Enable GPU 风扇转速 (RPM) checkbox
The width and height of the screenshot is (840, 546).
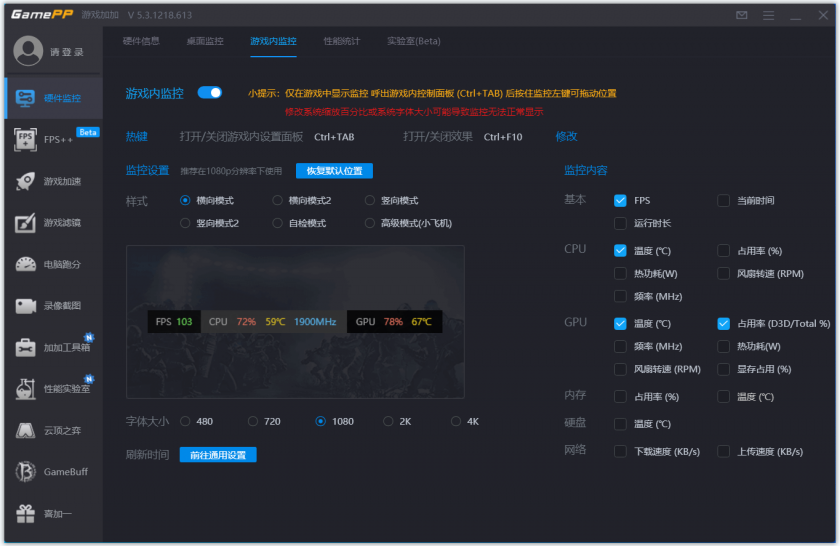(x=620, y=369)
